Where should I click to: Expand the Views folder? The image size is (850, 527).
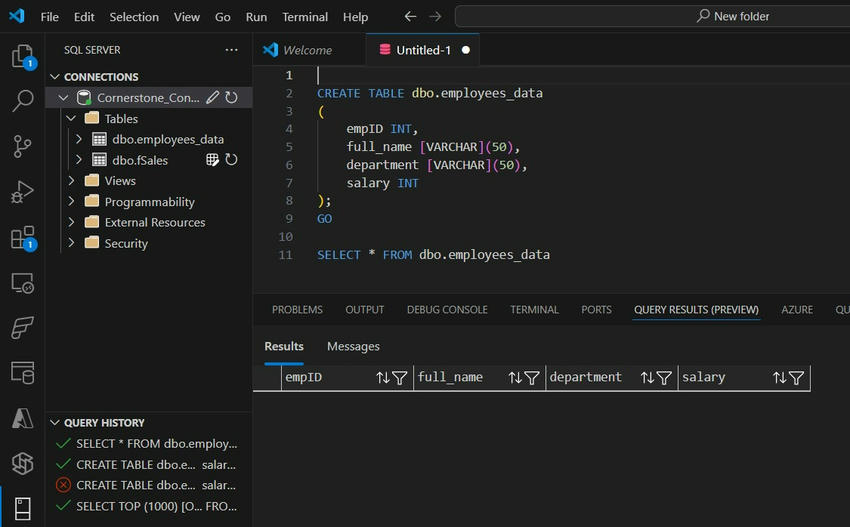pyautogui.click(x=72, y=181)
